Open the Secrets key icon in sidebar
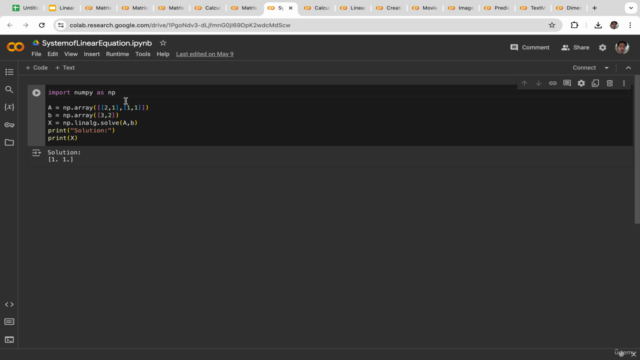Viewport: 640px width, 360px height. (9, 125)
